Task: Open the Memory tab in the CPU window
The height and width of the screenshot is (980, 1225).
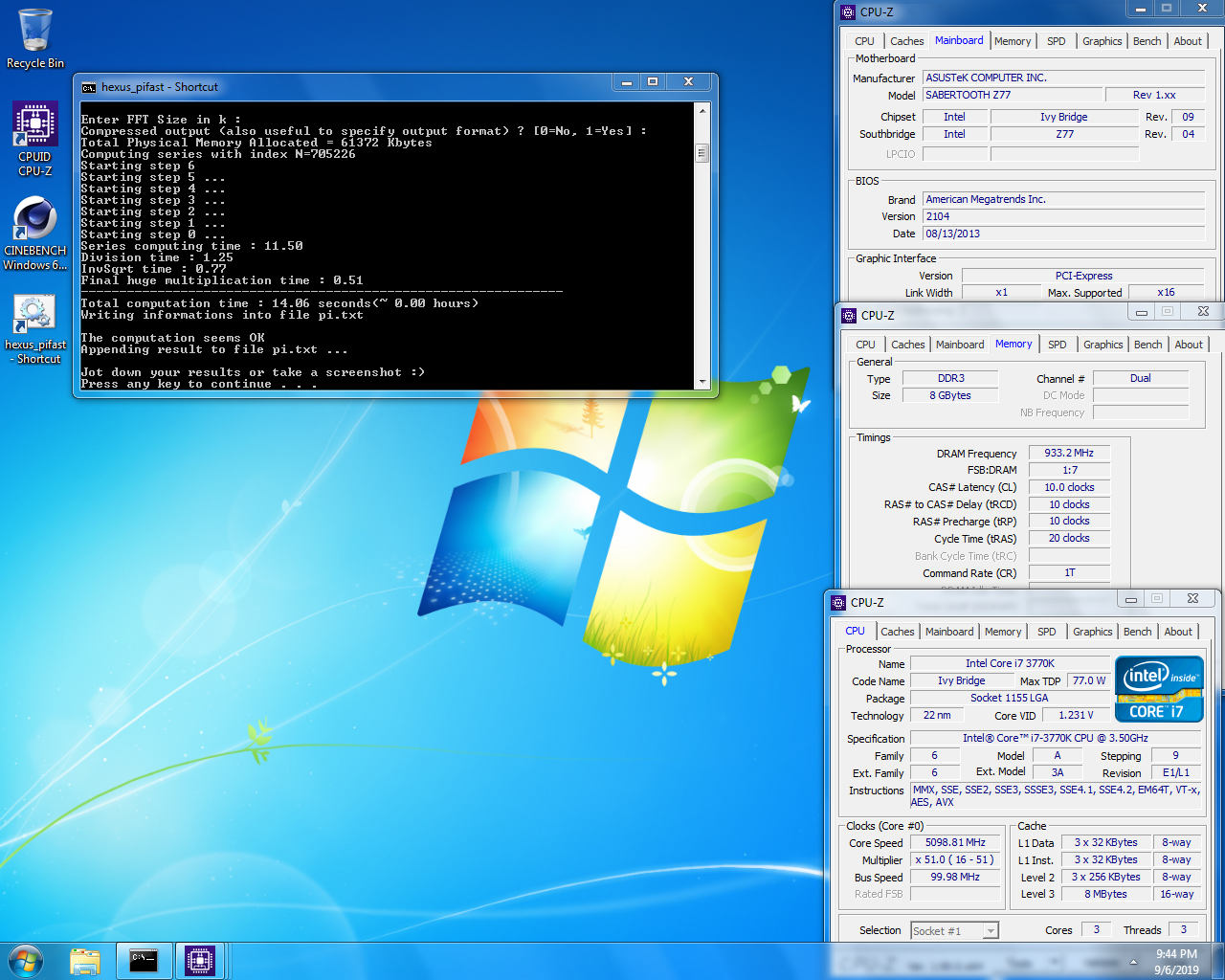Action: tap(1002, 632)
